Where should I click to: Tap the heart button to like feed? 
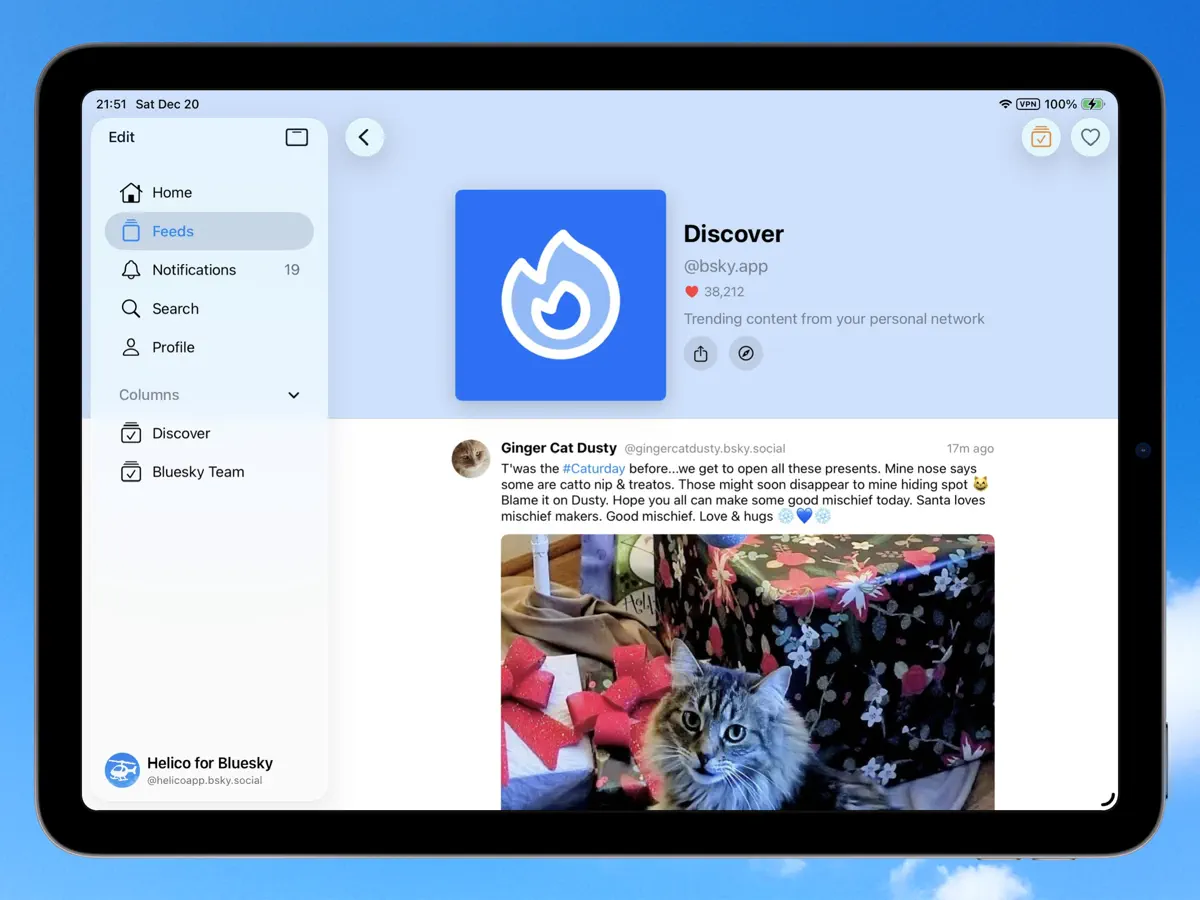point(1090,138)
